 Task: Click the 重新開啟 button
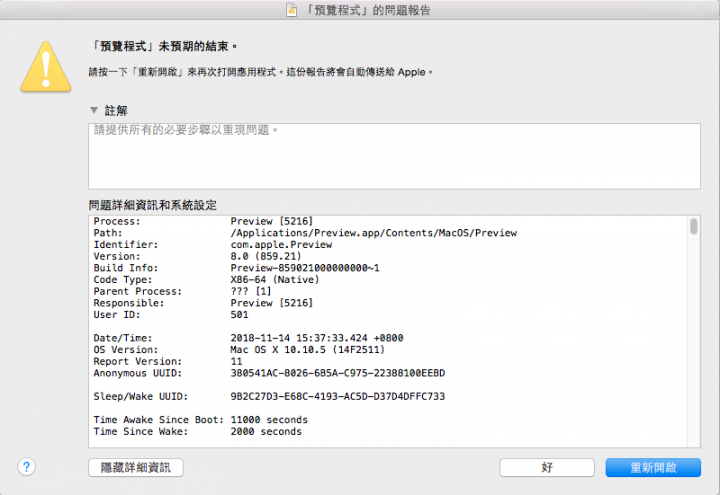[x=653, y=467]
